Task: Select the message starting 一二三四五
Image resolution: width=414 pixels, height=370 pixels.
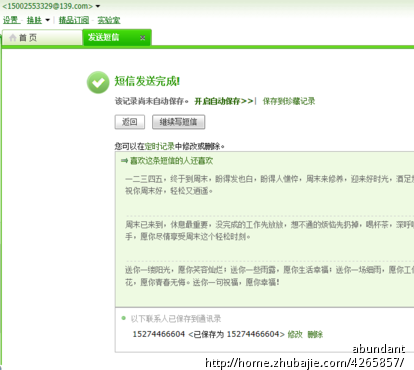Action: point(269,185)
